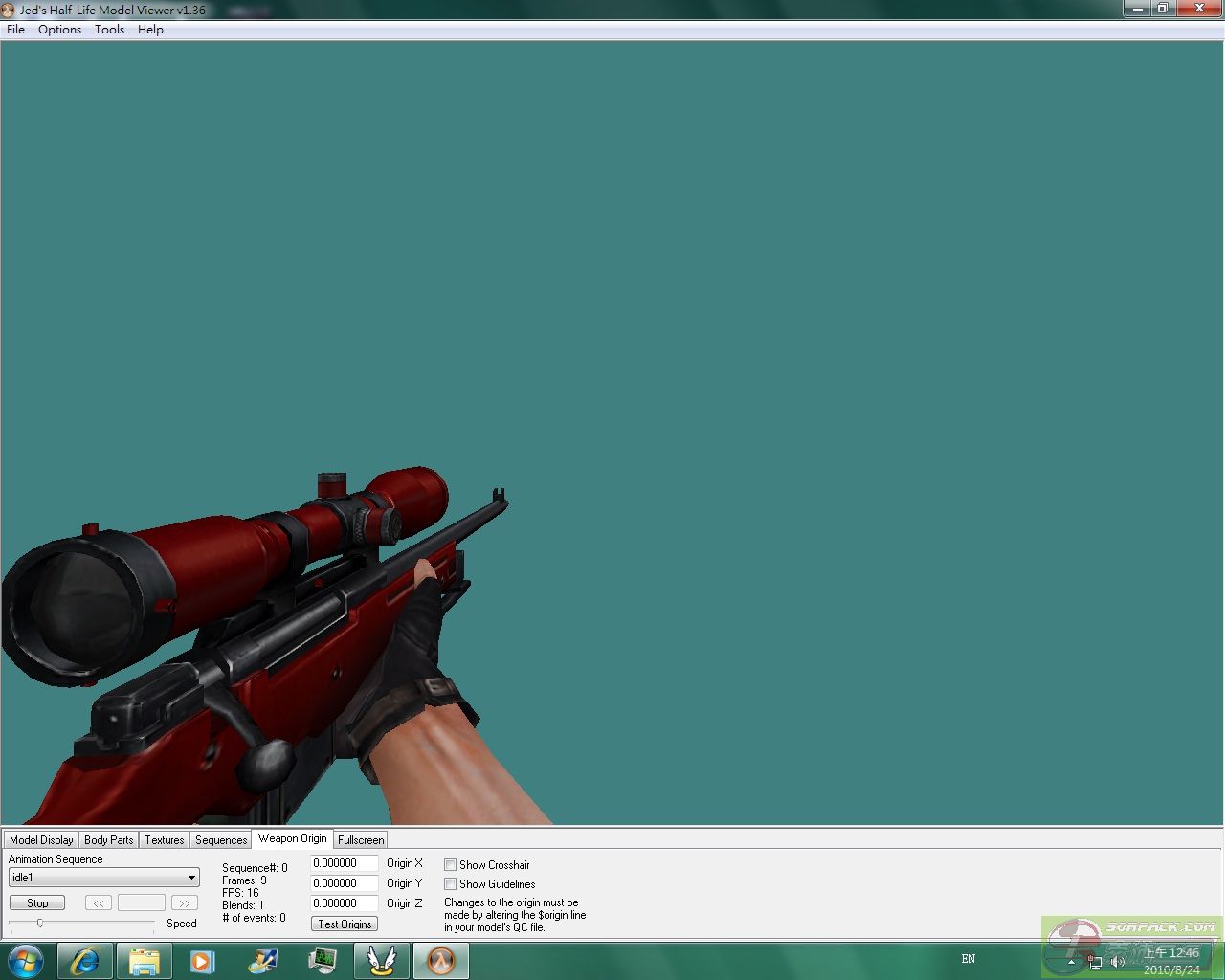The image size is (1225, 980).
Task: Switch to the Textures tab
Action: pos(164,840)
